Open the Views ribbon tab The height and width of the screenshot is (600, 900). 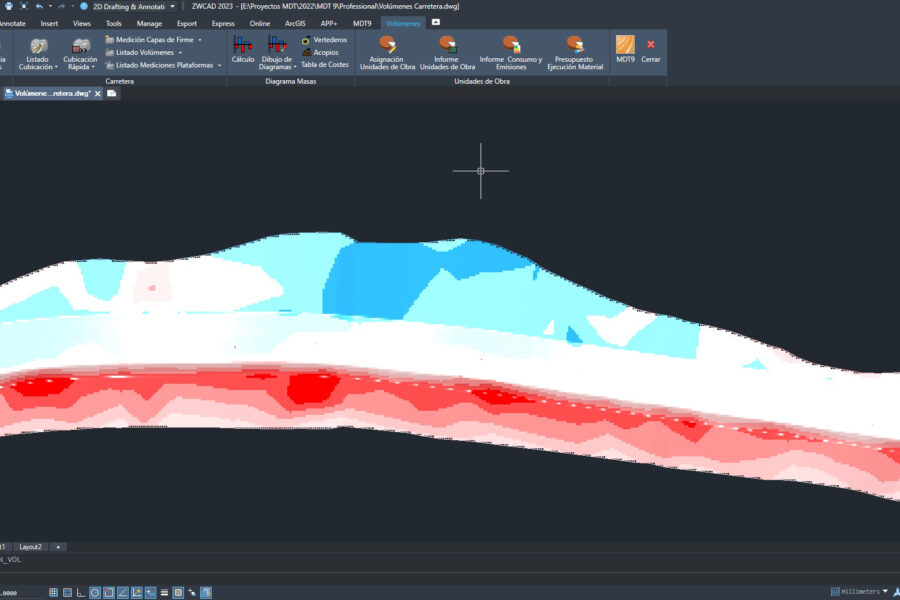(x=82, y=24)
